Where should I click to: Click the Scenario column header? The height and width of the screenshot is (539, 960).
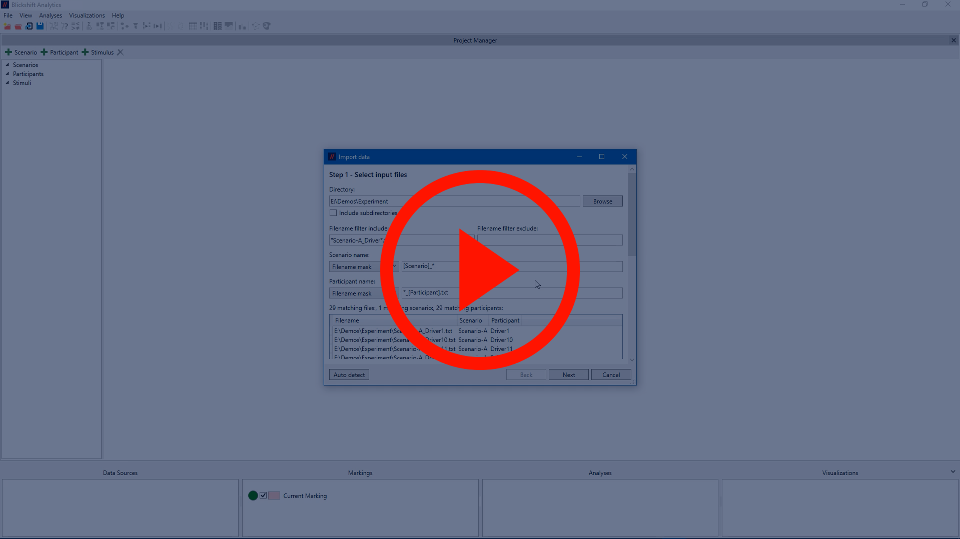pyautogui.click(x=473, y=320)
